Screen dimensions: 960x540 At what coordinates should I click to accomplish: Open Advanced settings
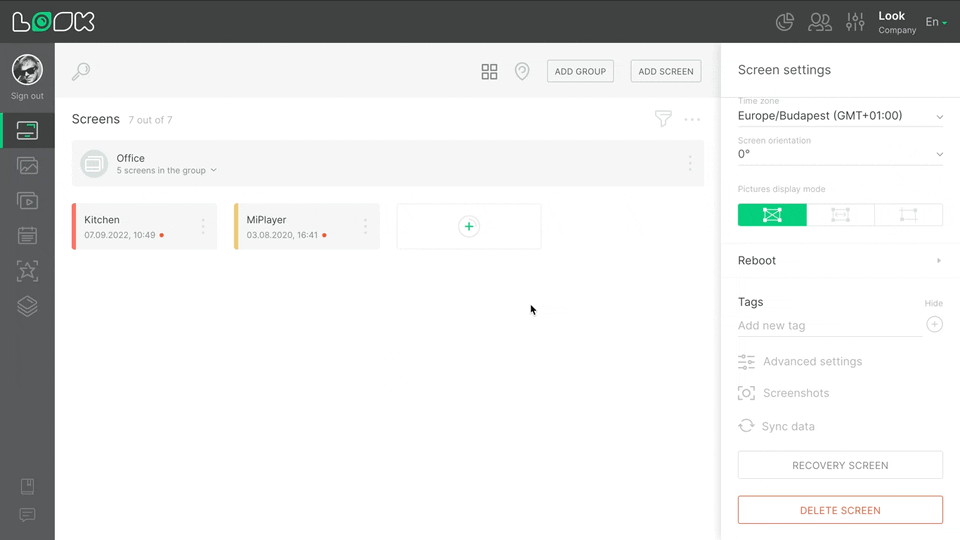[x=811, y=361]
